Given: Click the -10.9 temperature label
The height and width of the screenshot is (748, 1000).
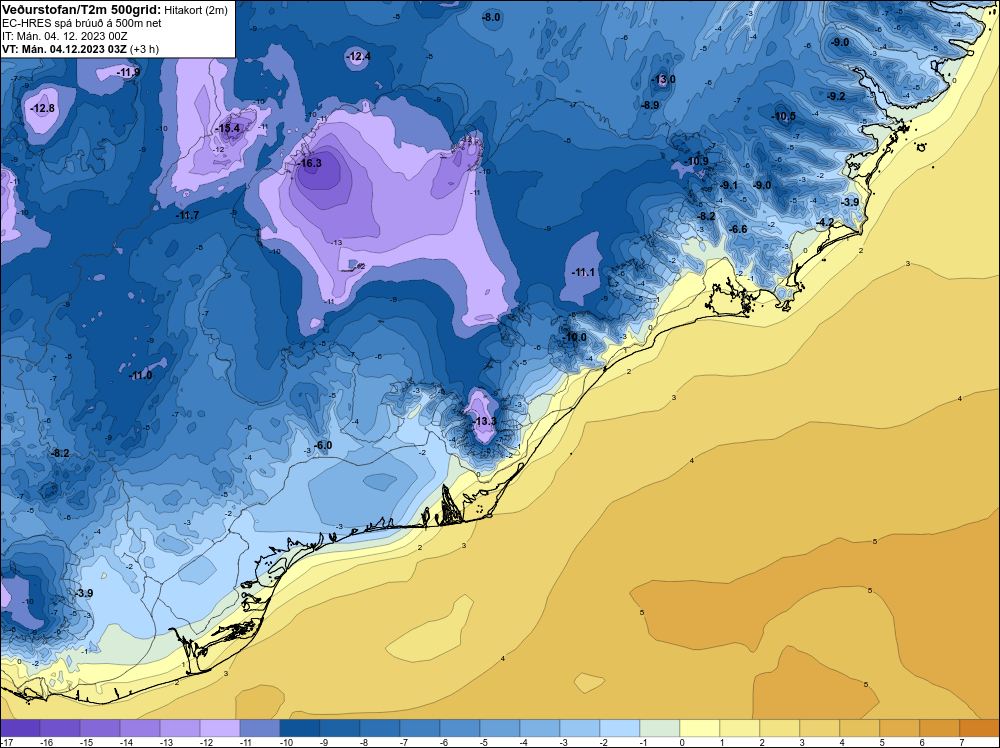Looking at the screenshot, I should (x=697, y=161).
